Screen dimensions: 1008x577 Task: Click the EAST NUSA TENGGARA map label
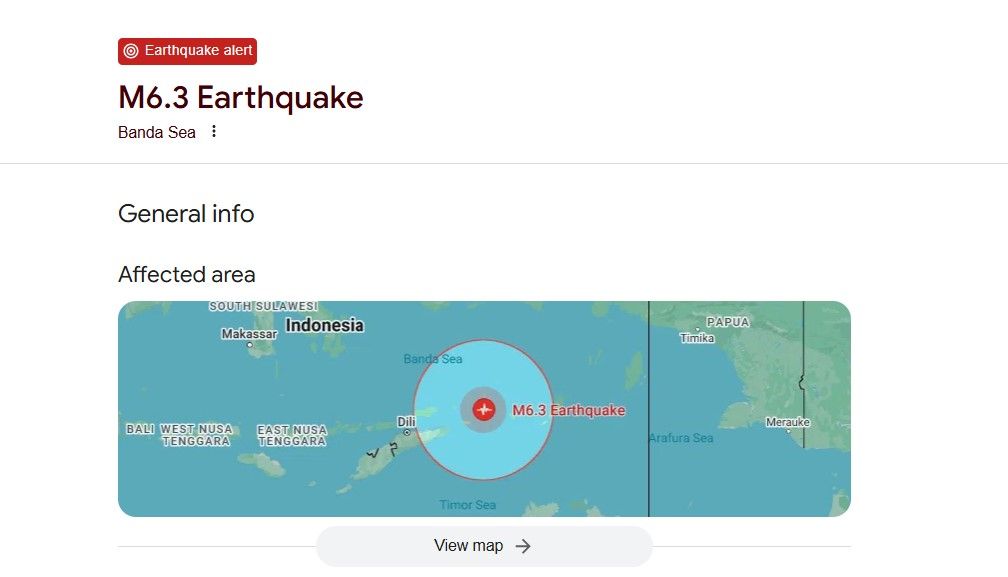coord(292,435)
